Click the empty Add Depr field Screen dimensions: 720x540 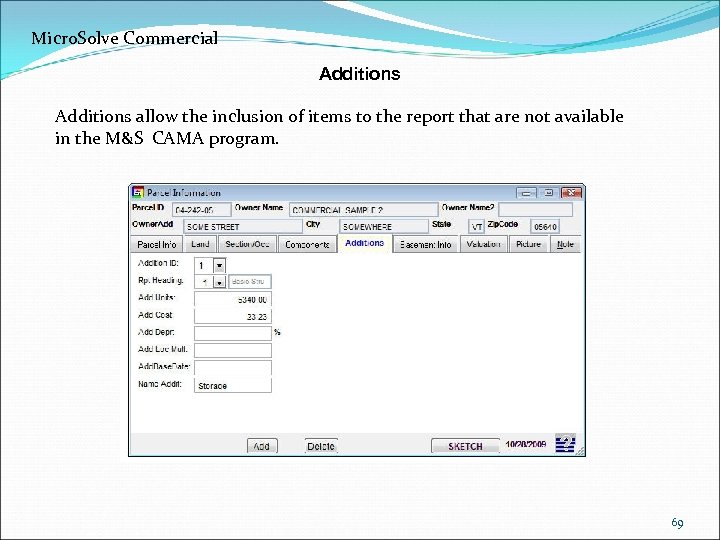(233, 333)
